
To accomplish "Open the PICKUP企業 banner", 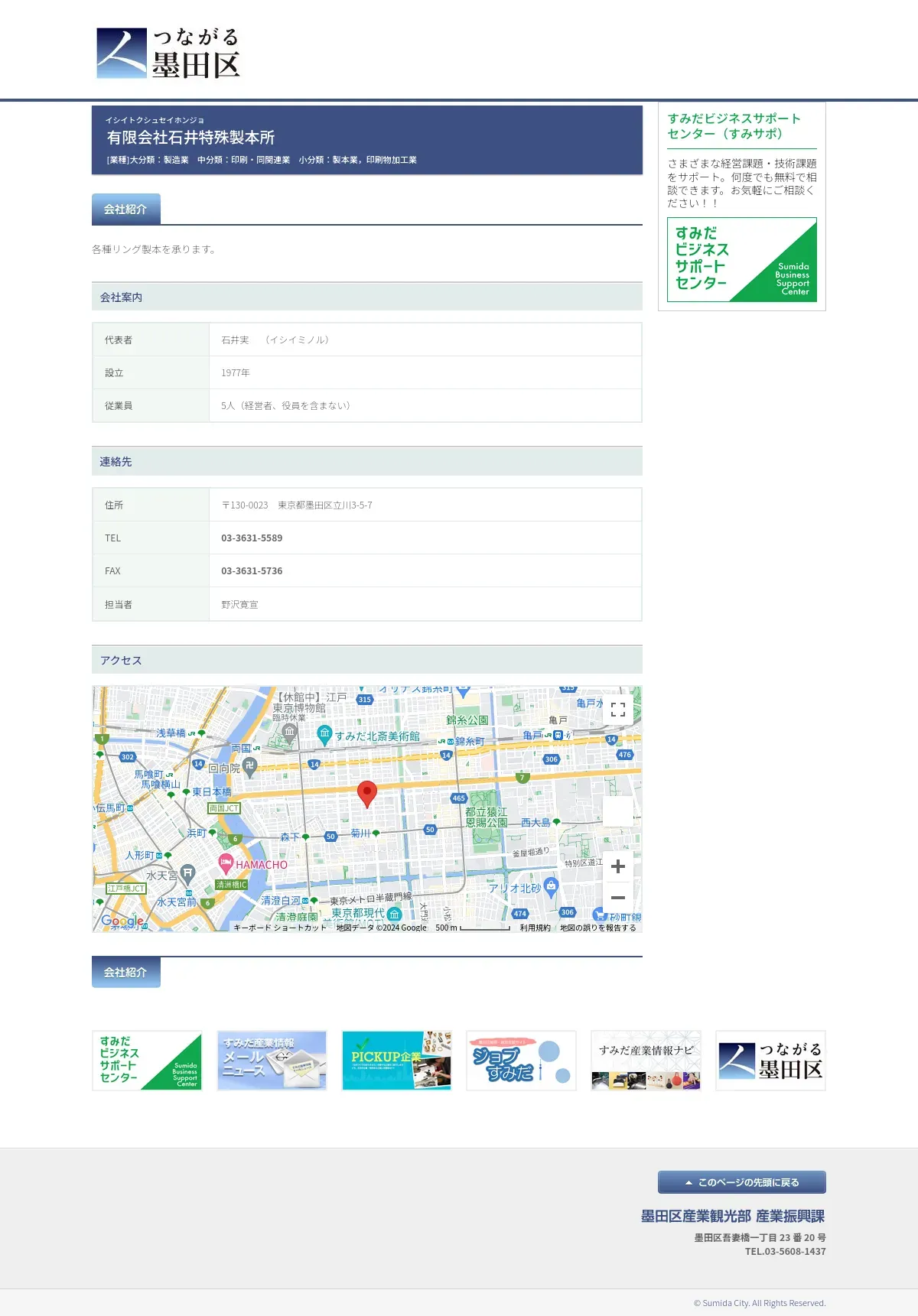I will pos(396,1061).
